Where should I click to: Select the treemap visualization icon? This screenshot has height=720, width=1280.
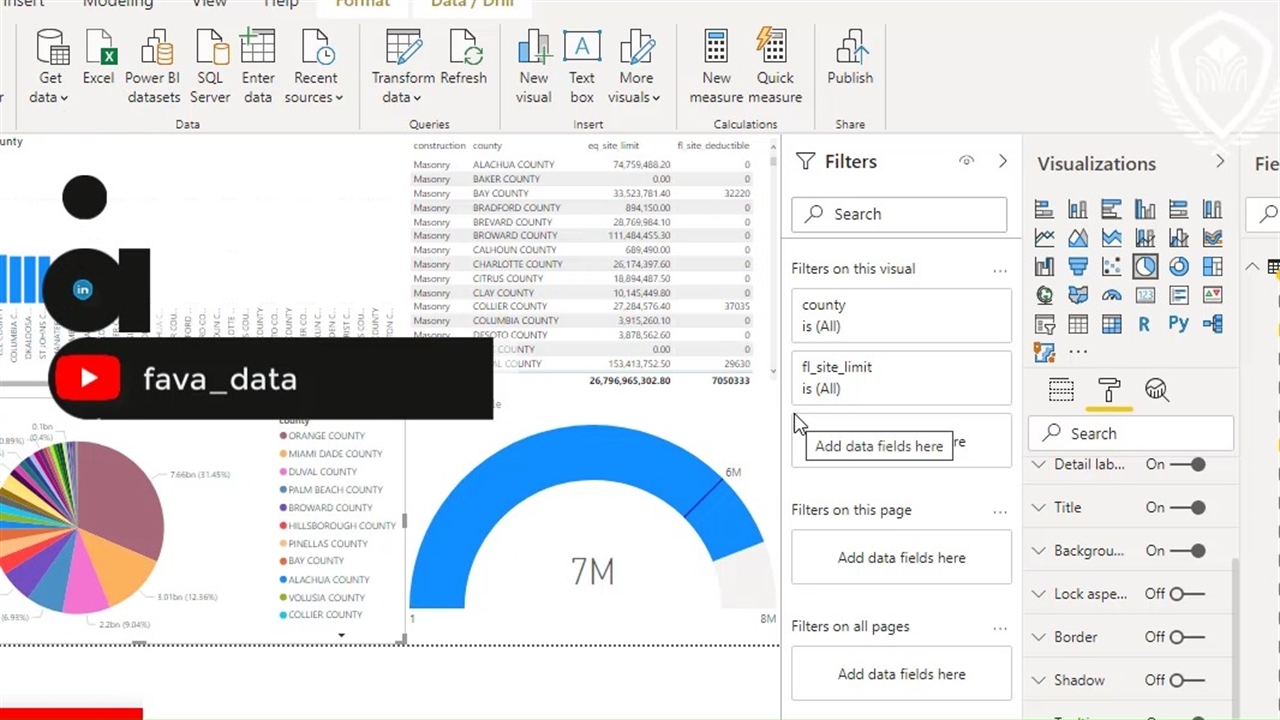pos(1213,266)
